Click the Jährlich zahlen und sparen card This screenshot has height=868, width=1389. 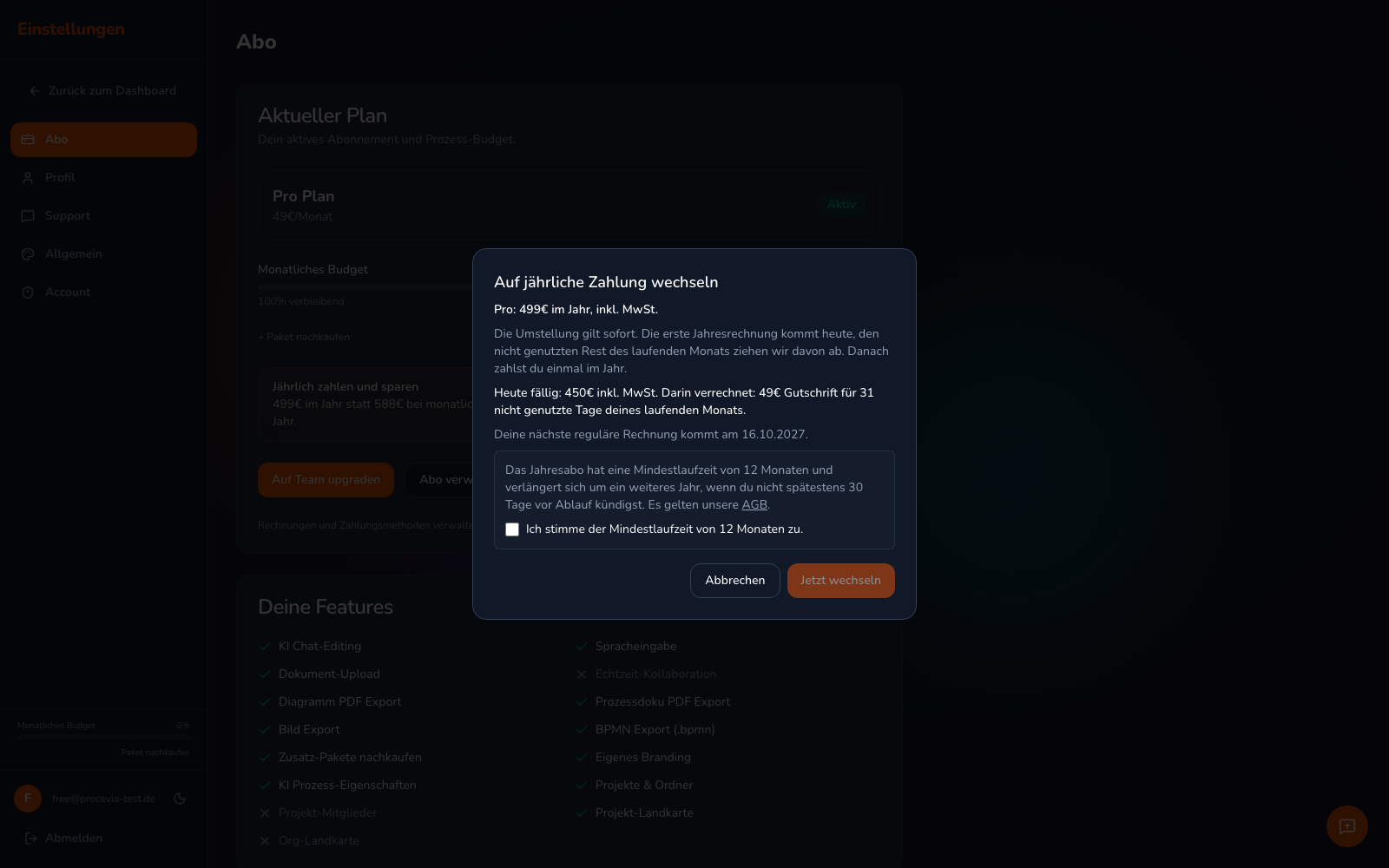(x=365, y=404)
